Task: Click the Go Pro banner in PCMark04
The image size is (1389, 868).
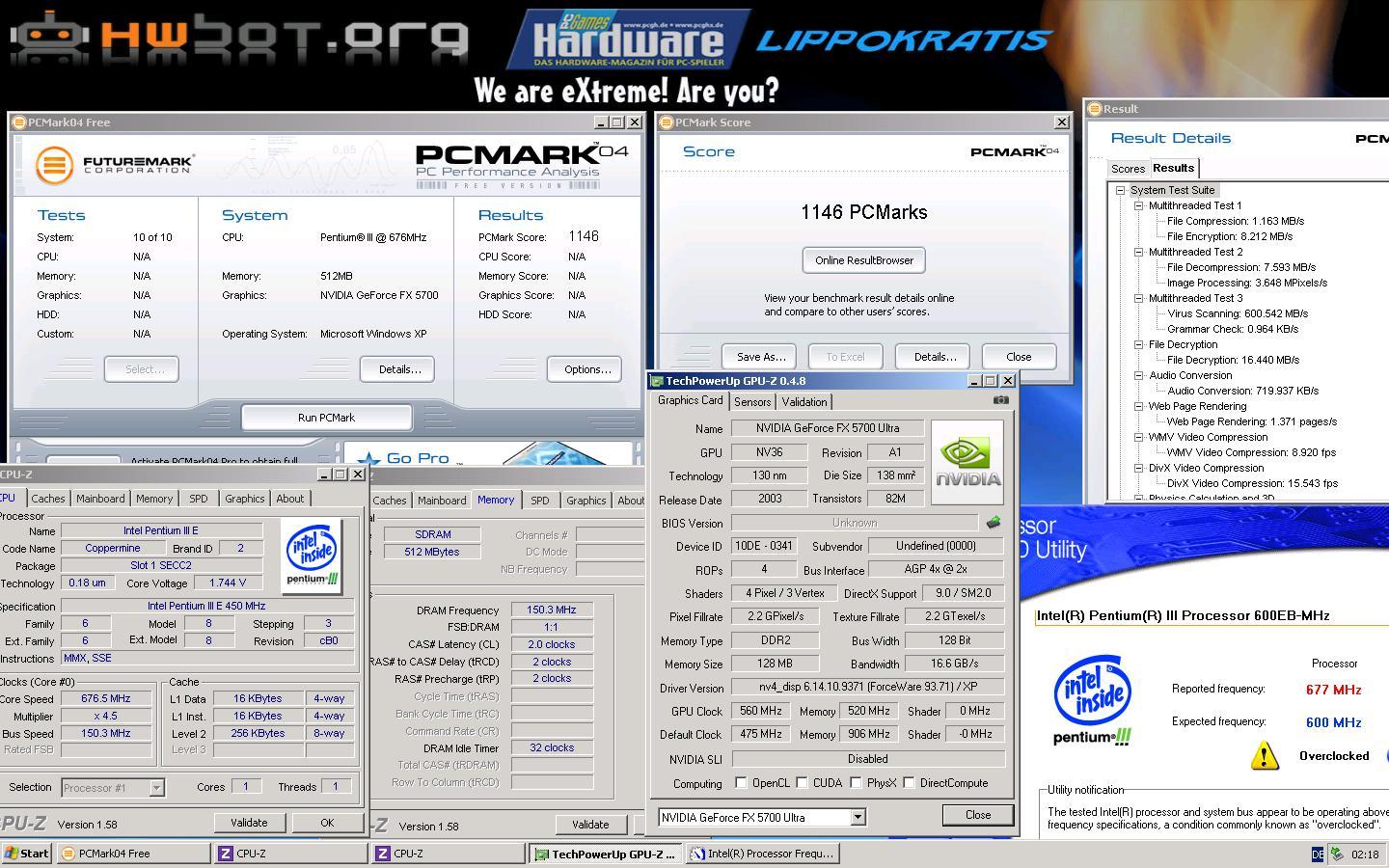Action: tap(488, 455)
